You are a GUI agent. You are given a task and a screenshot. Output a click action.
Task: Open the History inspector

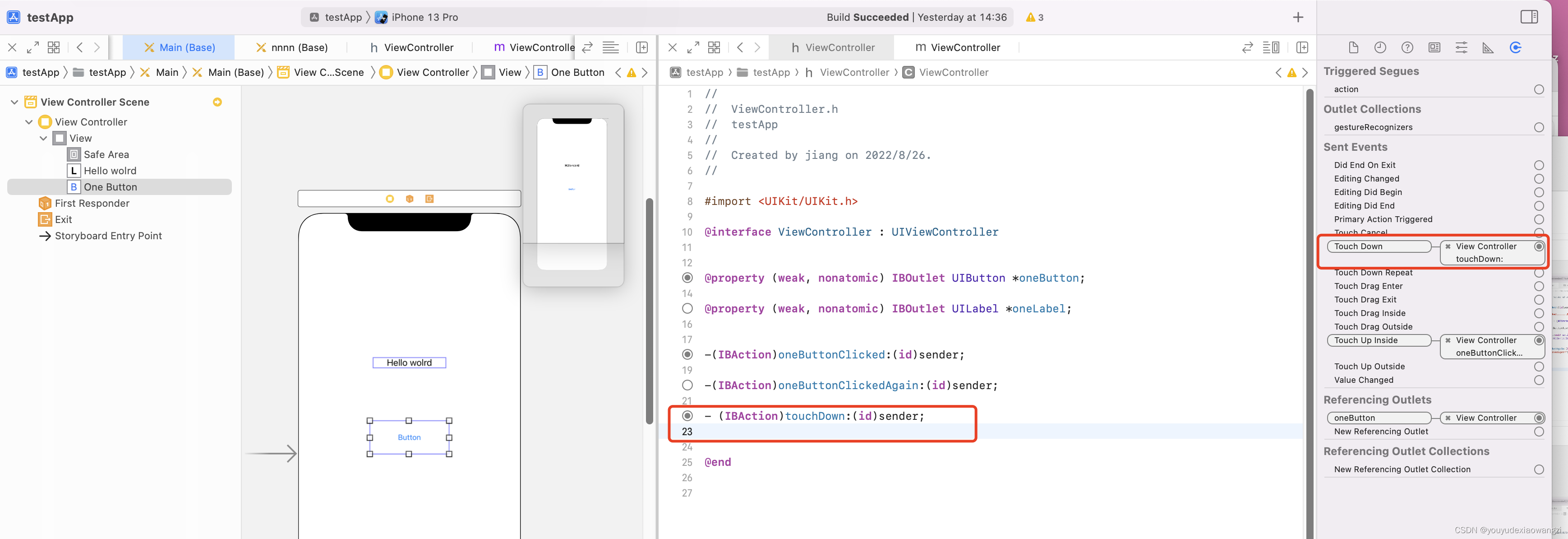[1380, 47]
